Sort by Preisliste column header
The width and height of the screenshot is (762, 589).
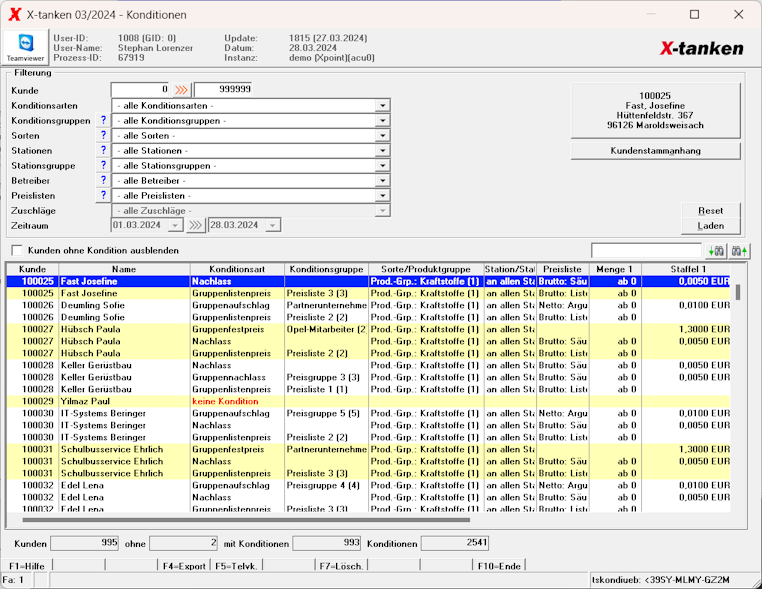coord(563,269)
